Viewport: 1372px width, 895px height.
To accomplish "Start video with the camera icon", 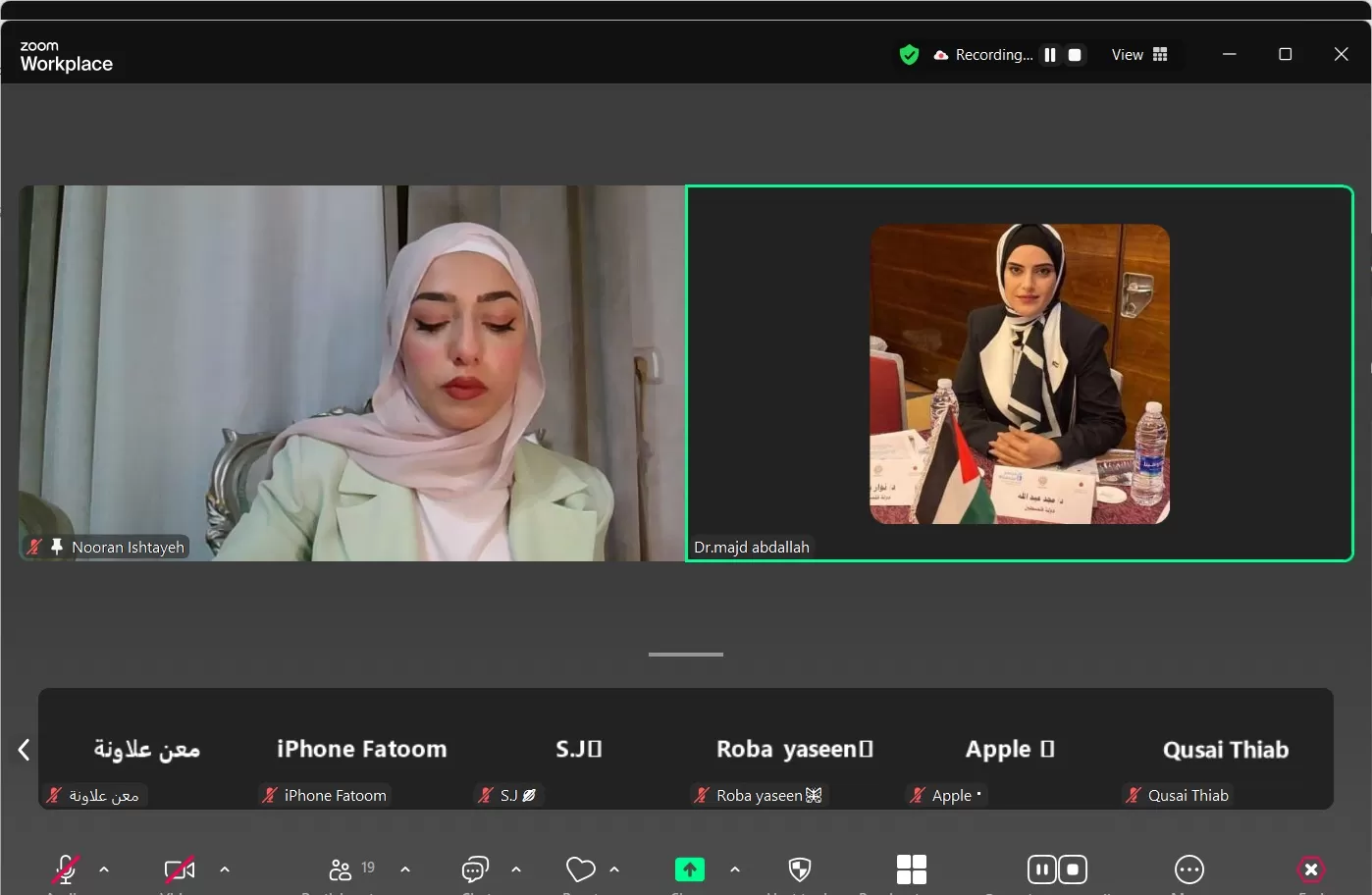I will pyautogui.click(x=179, y=869).
